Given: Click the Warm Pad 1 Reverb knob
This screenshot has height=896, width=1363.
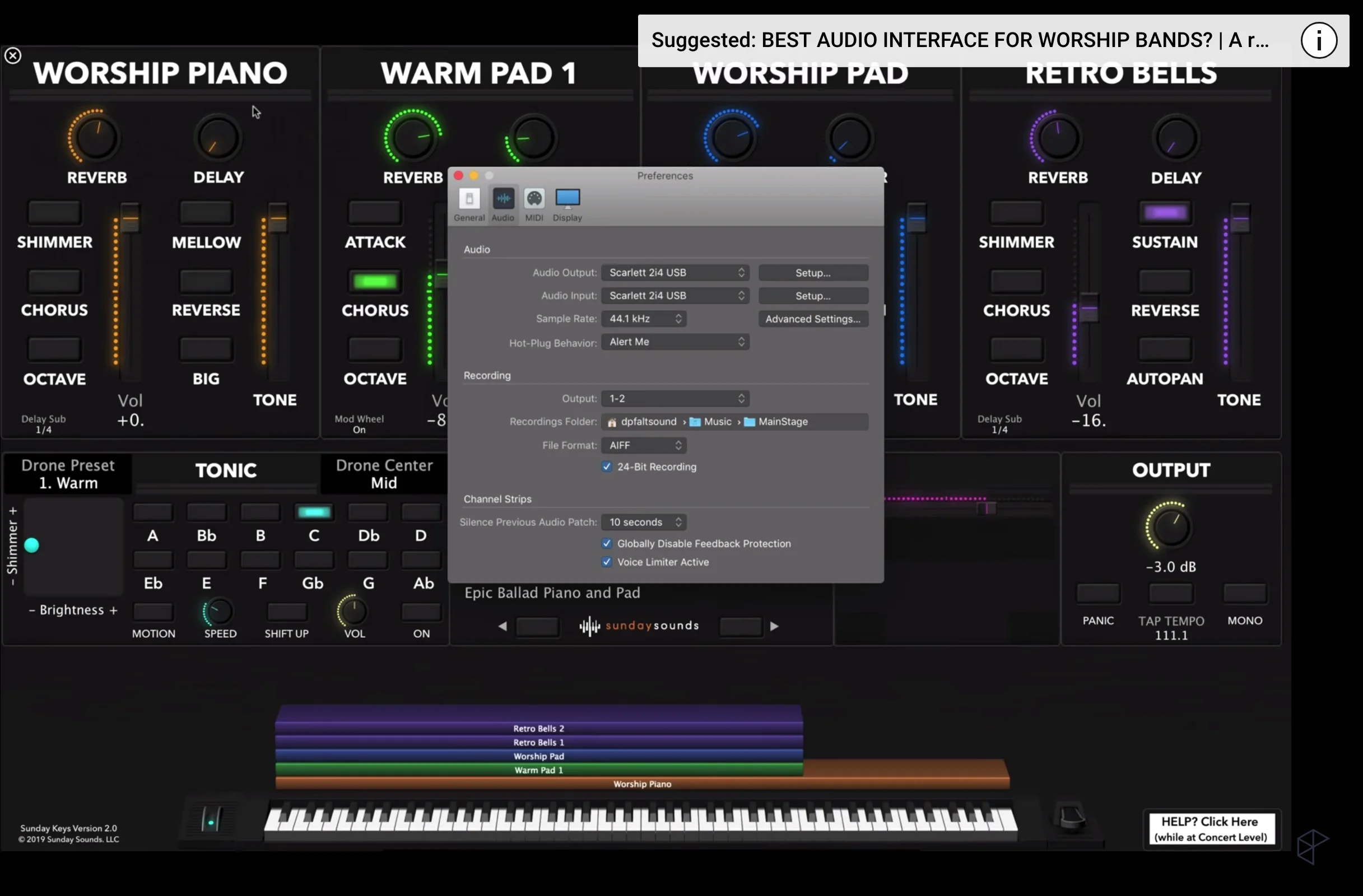Looking at the screenshot, I should [412, 137].
